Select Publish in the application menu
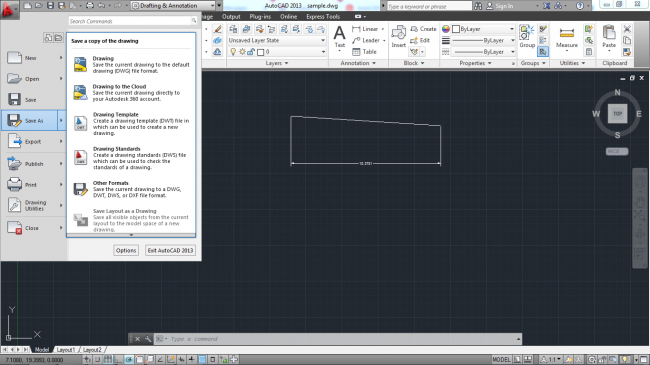Viewport: 650px width, 365px height. [33, 164]
